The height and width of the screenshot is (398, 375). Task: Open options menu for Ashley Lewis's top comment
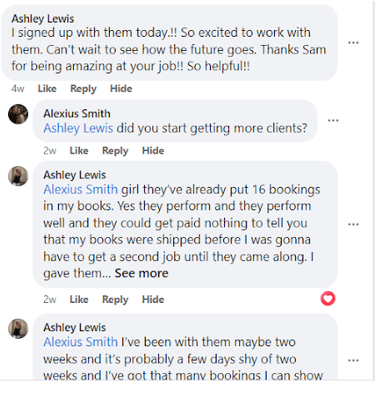(x=353, y=43)
